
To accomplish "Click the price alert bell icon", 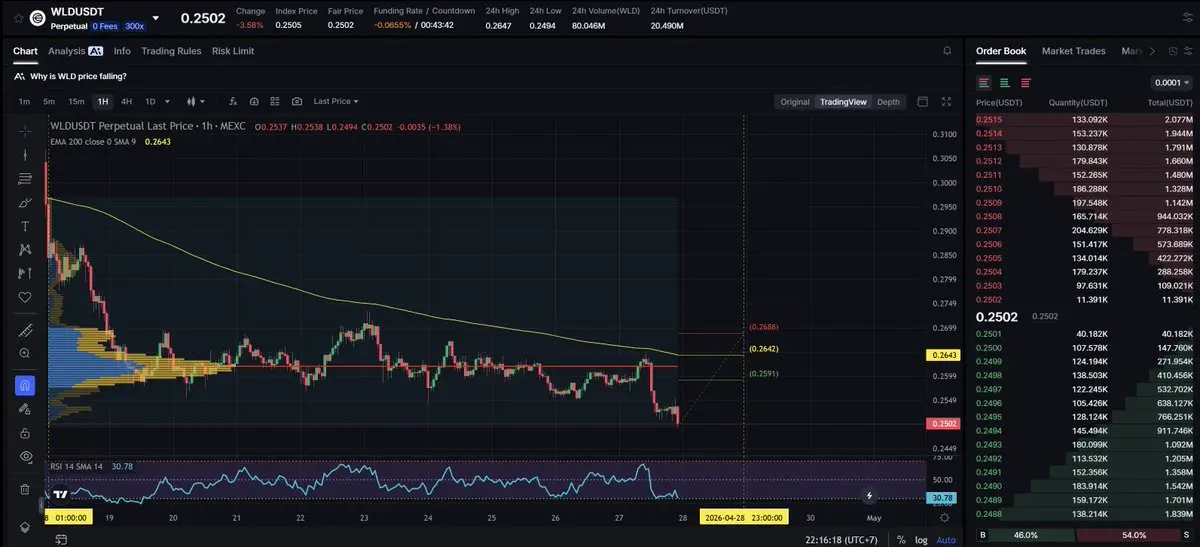I will 947,50.
